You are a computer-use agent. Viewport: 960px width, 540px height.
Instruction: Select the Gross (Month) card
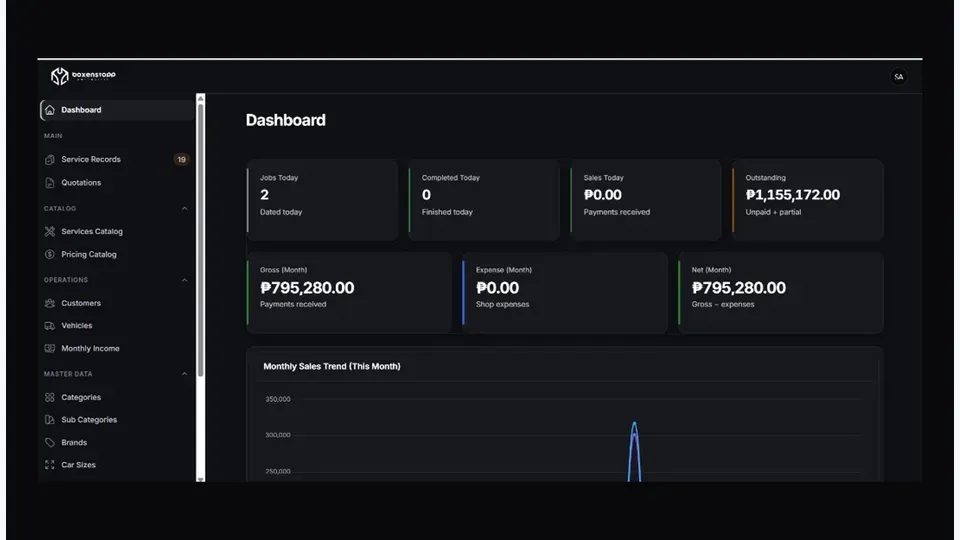[349, 293]
